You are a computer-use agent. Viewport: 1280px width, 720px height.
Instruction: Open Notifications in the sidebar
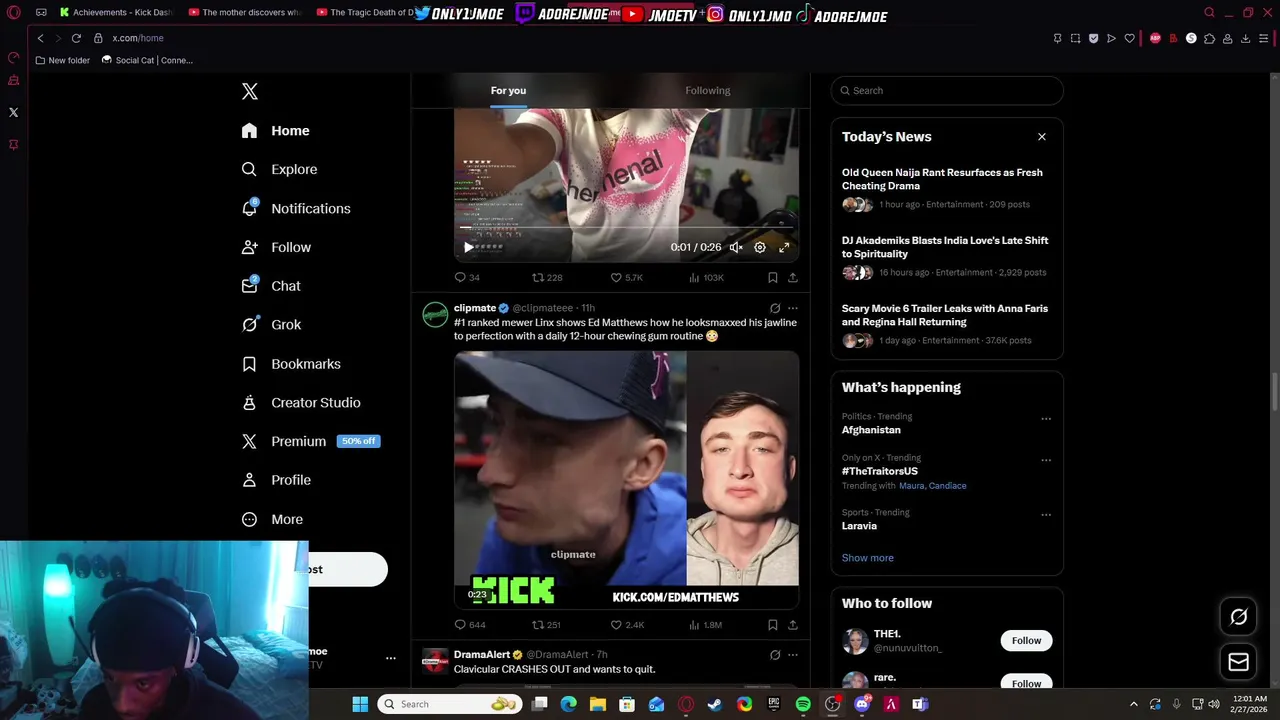coord(296,209)
